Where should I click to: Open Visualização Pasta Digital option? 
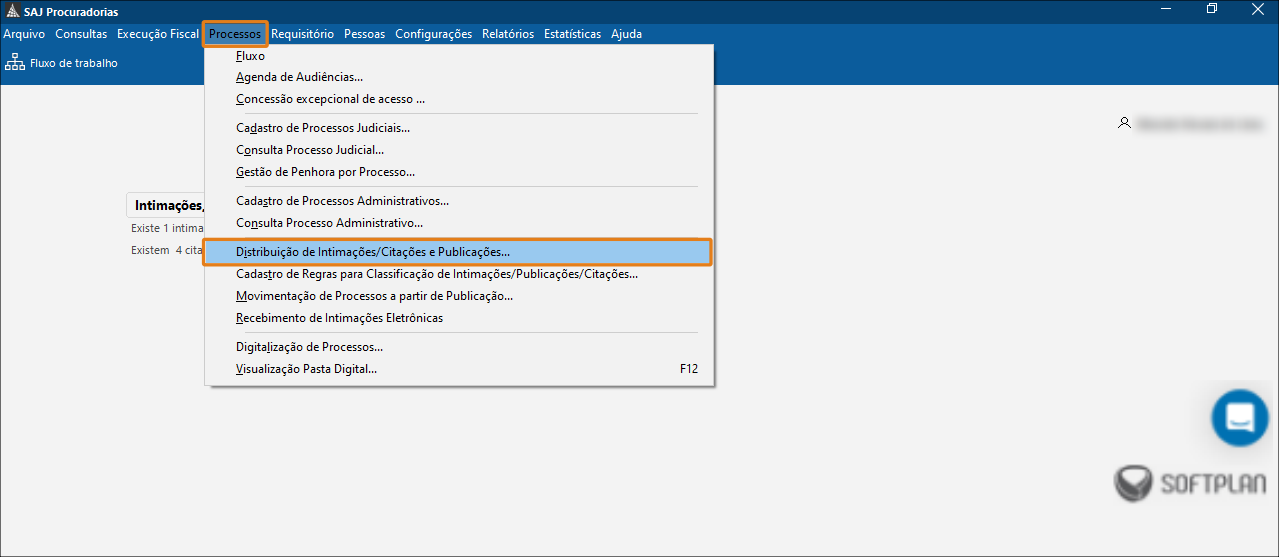click(x=306, y=369)
